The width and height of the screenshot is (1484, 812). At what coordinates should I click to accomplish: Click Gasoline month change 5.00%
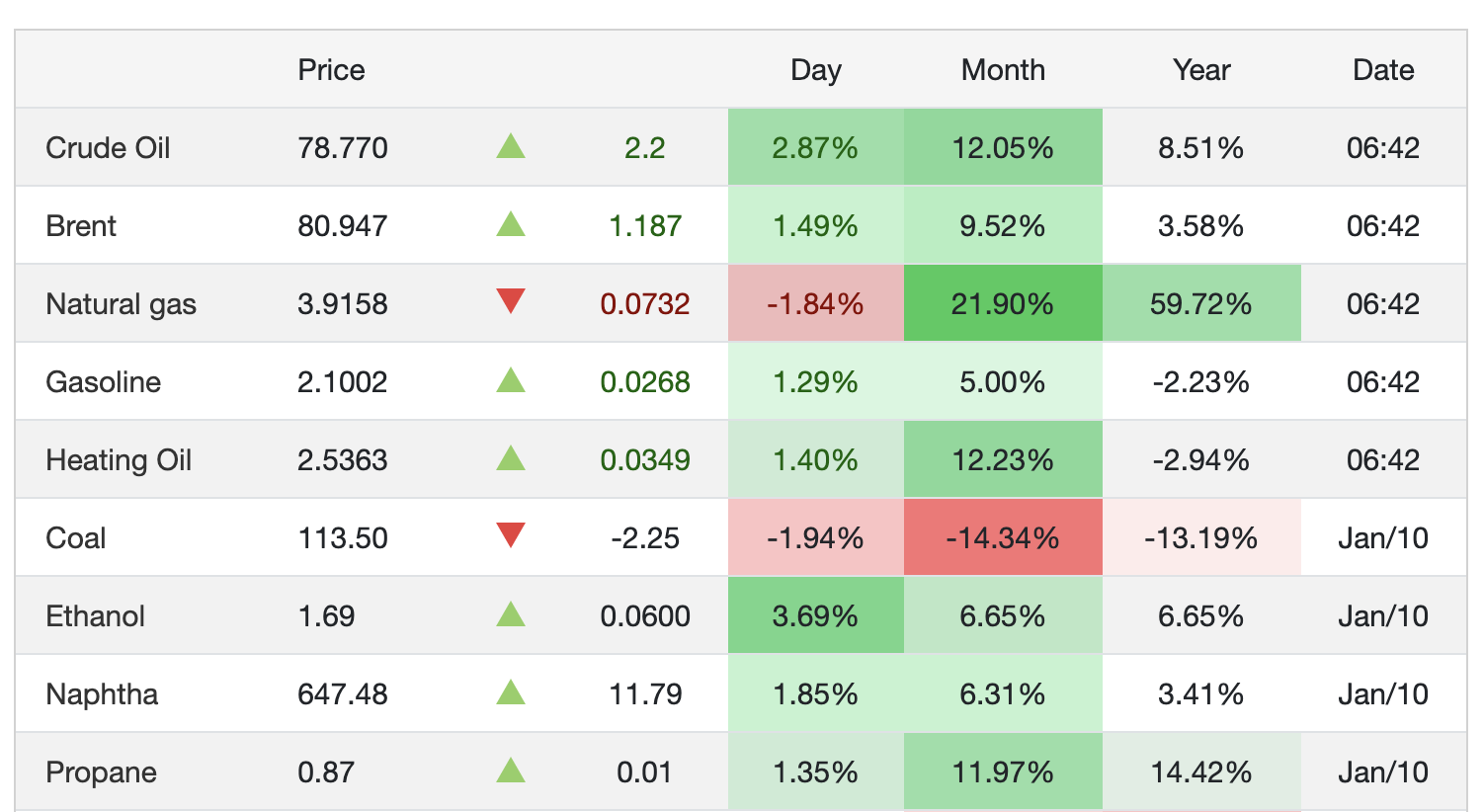pos(1003,382)
